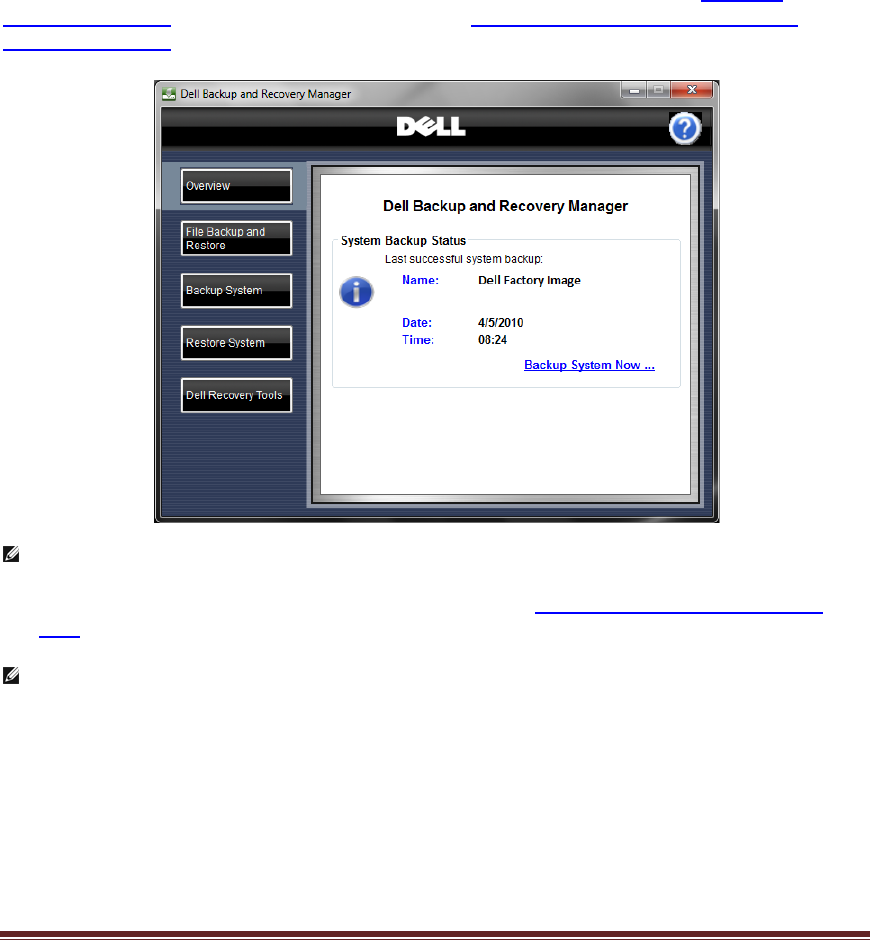The width and height of the screenshot is (870, 940).
Task: Open File Backup and Restore section
Action: tap(236, 239)
